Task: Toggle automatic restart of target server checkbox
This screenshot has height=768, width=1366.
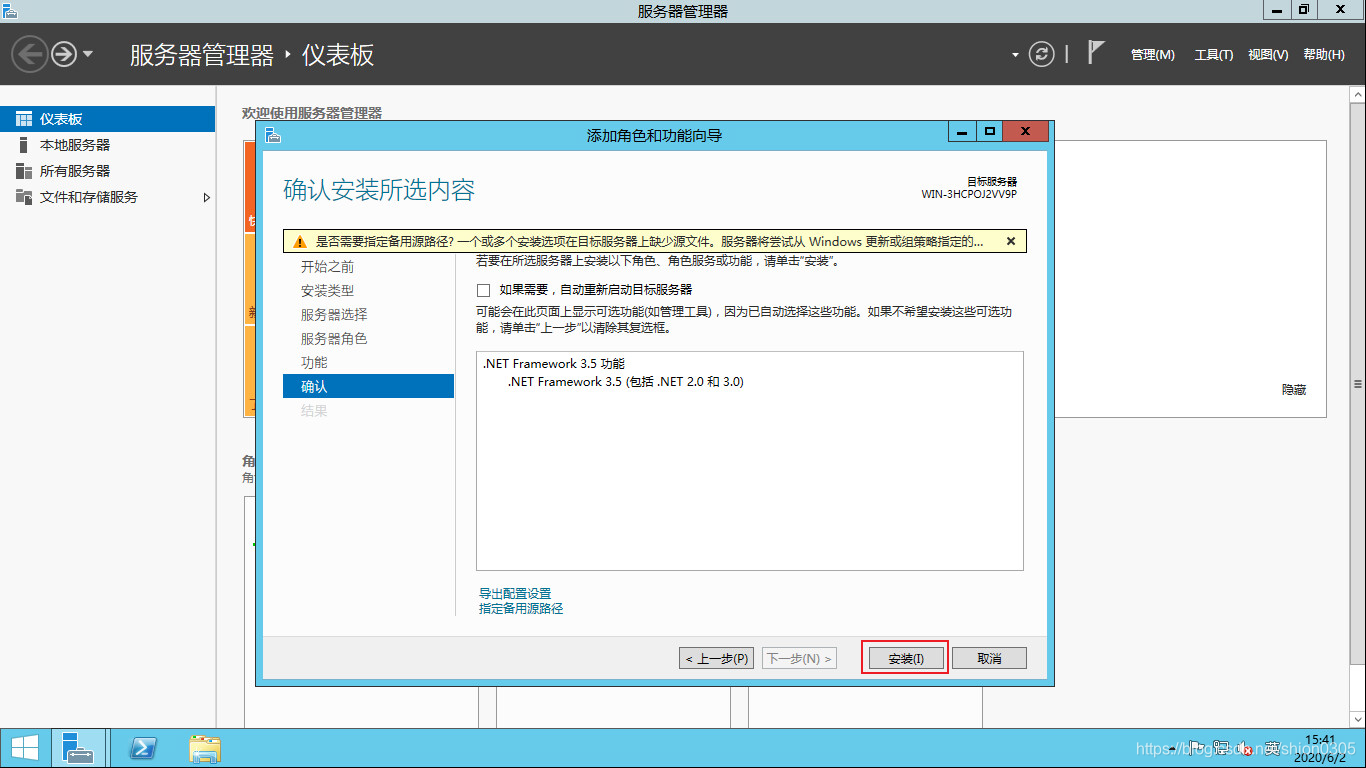Action: click(x=484, y=290)
